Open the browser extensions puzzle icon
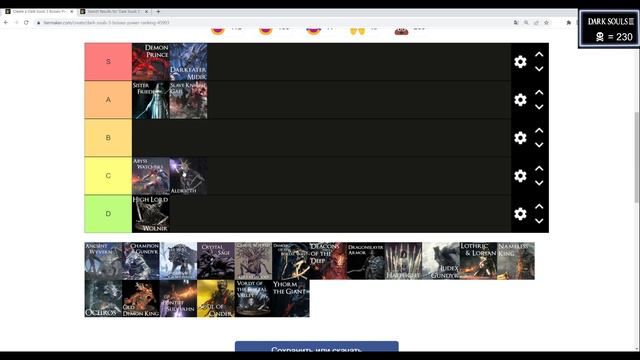Screen dimensions: 640x360 tap(569, 22)
